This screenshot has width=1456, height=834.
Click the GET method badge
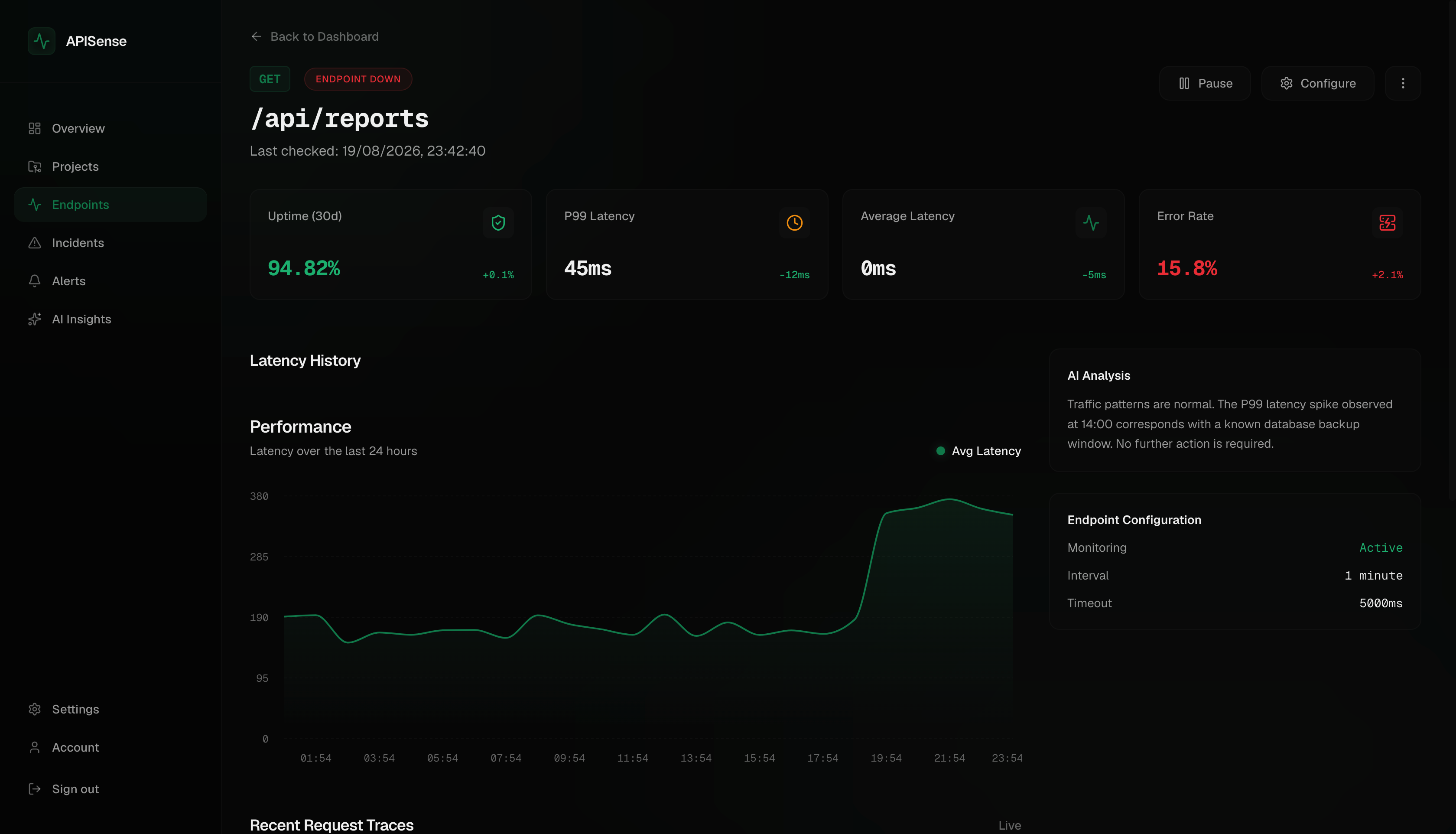(270, 79)
